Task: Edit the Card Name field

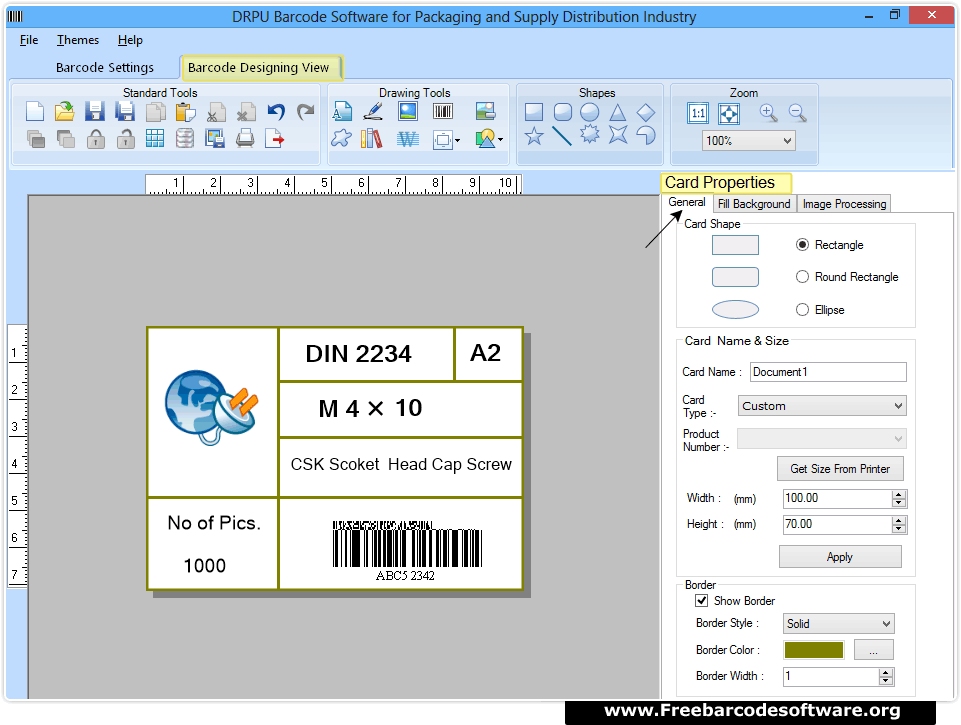Action: click(828, 372)
